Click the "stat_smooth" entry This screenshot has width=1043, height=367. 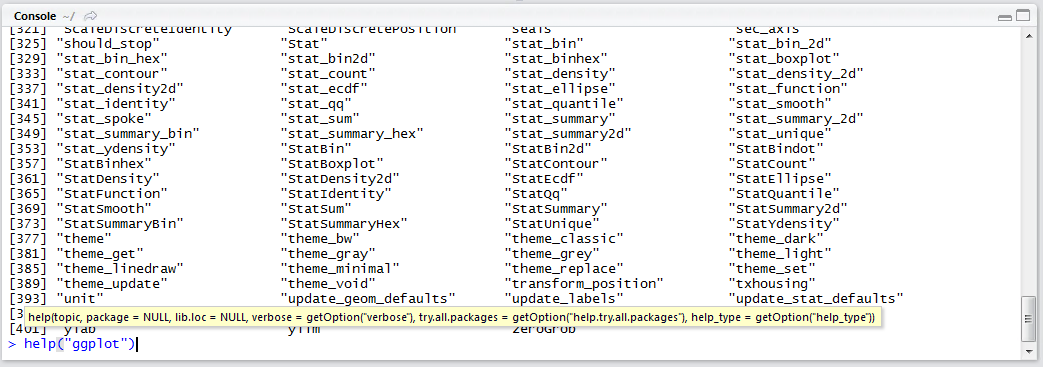tap(780, 103)
